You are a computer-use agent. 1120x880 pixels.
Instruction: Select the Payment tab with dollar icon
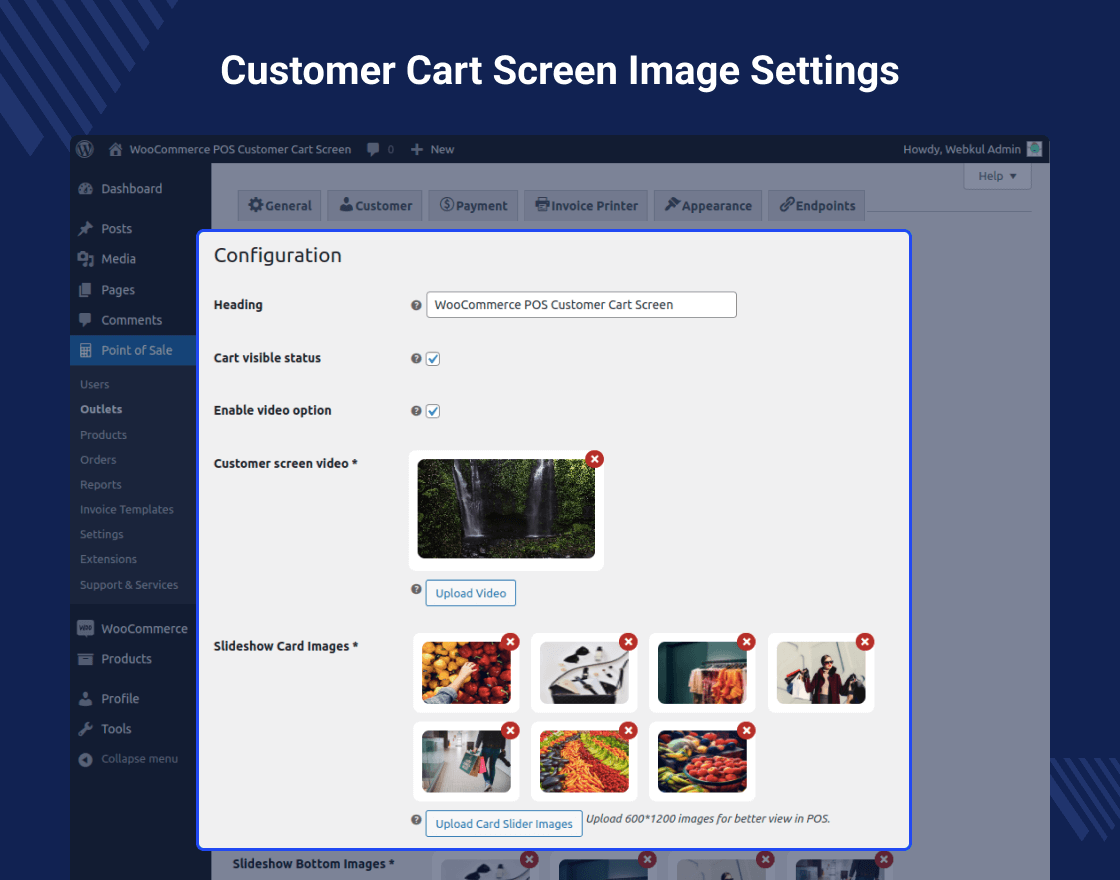(448, 205)
